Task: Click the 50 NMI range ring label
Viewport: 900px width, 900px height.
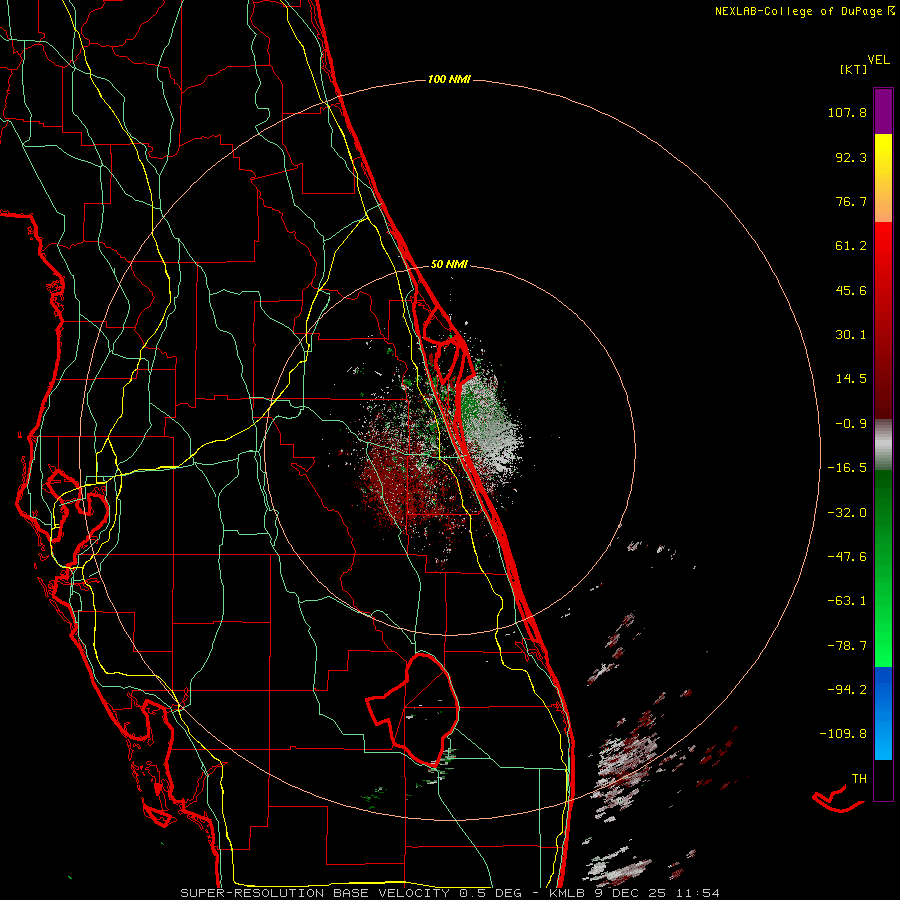Action: click(x=449, y=264)
